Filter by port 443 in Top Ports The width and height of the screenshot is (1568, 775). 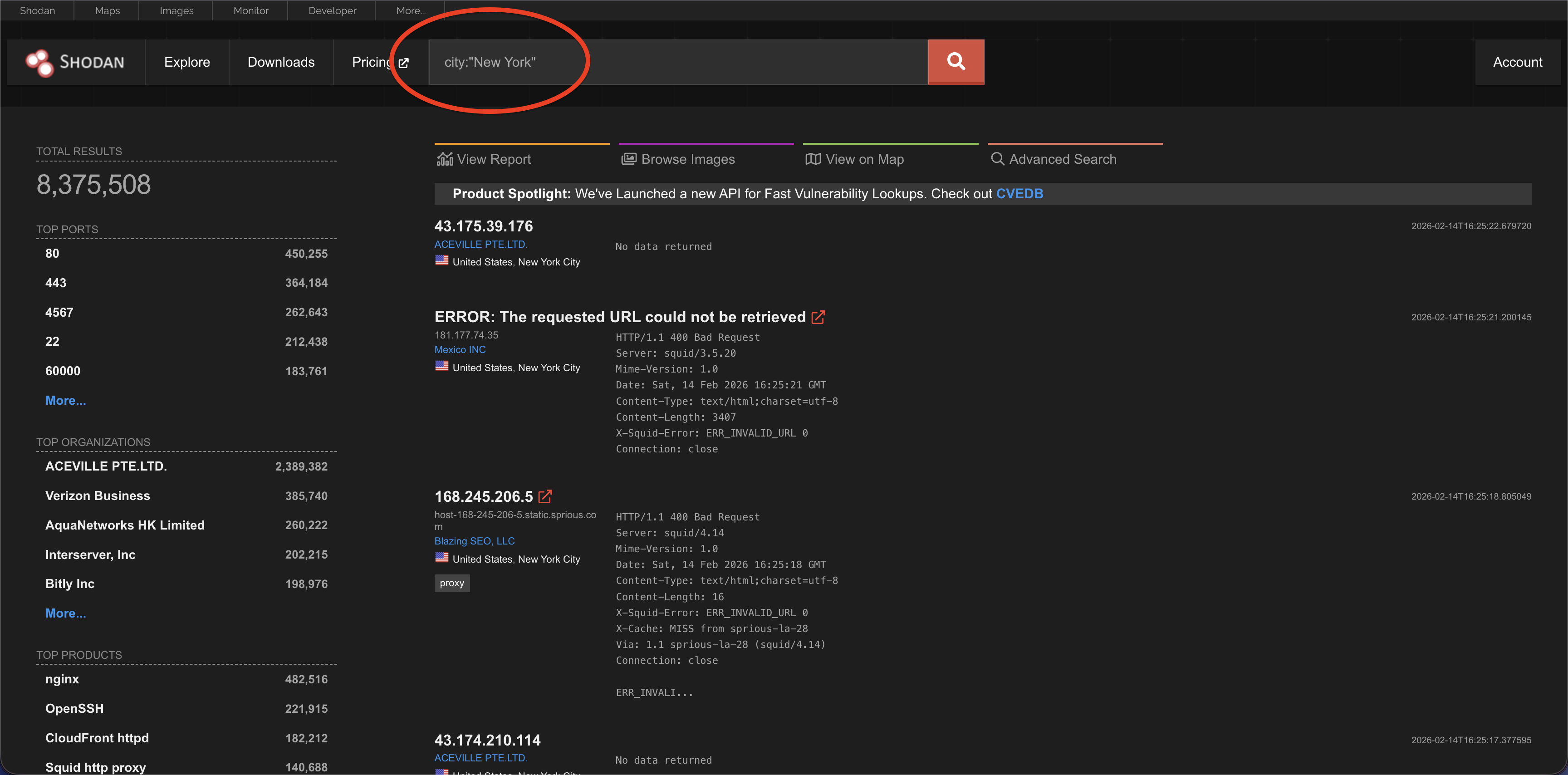click(x=56, y=283)
